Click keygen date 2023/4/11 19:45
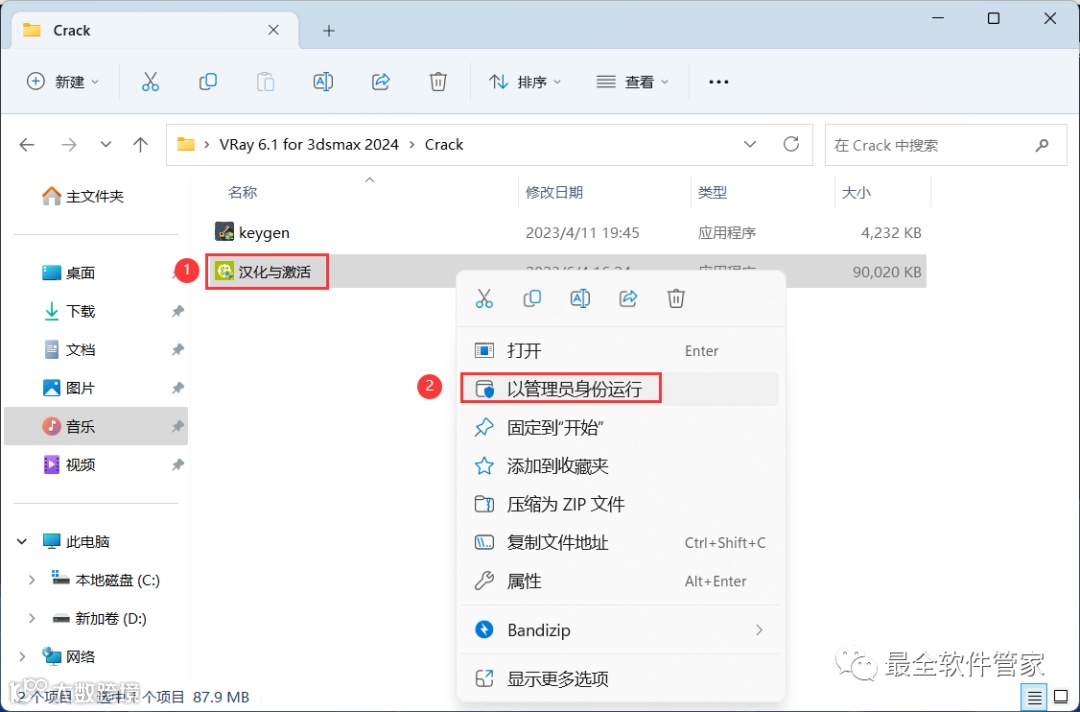Screen dimensions: 1080x712 [582, 233]
